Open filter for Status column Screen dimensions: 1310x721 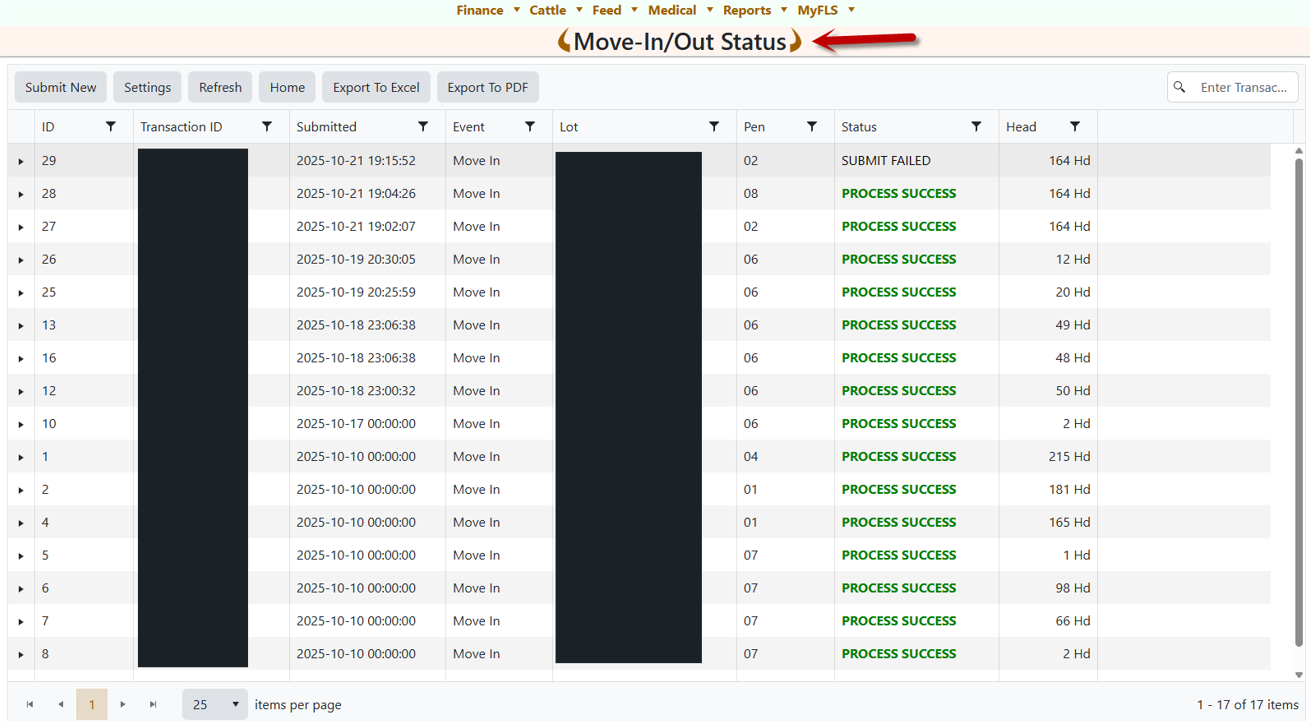click(976, 127)
